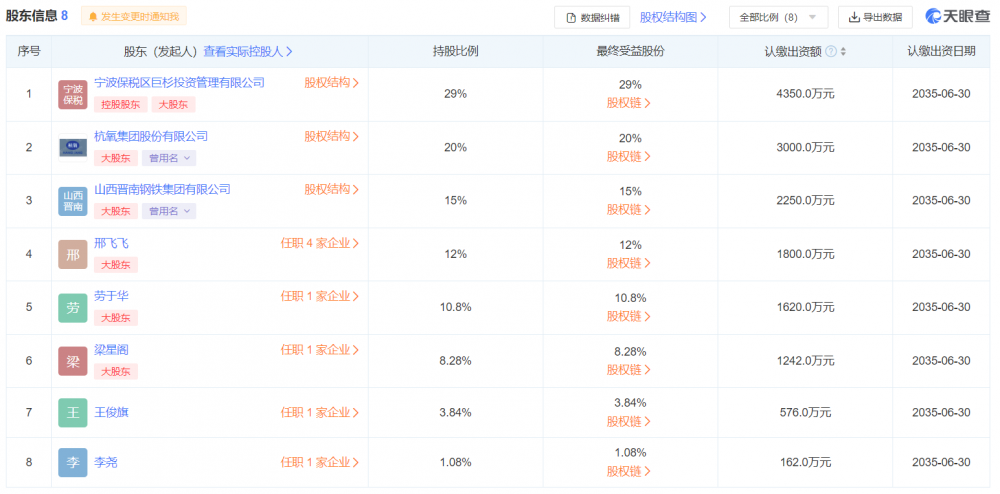Open 任职 1 家企业 for 劳于华

[x=320, y=296]
